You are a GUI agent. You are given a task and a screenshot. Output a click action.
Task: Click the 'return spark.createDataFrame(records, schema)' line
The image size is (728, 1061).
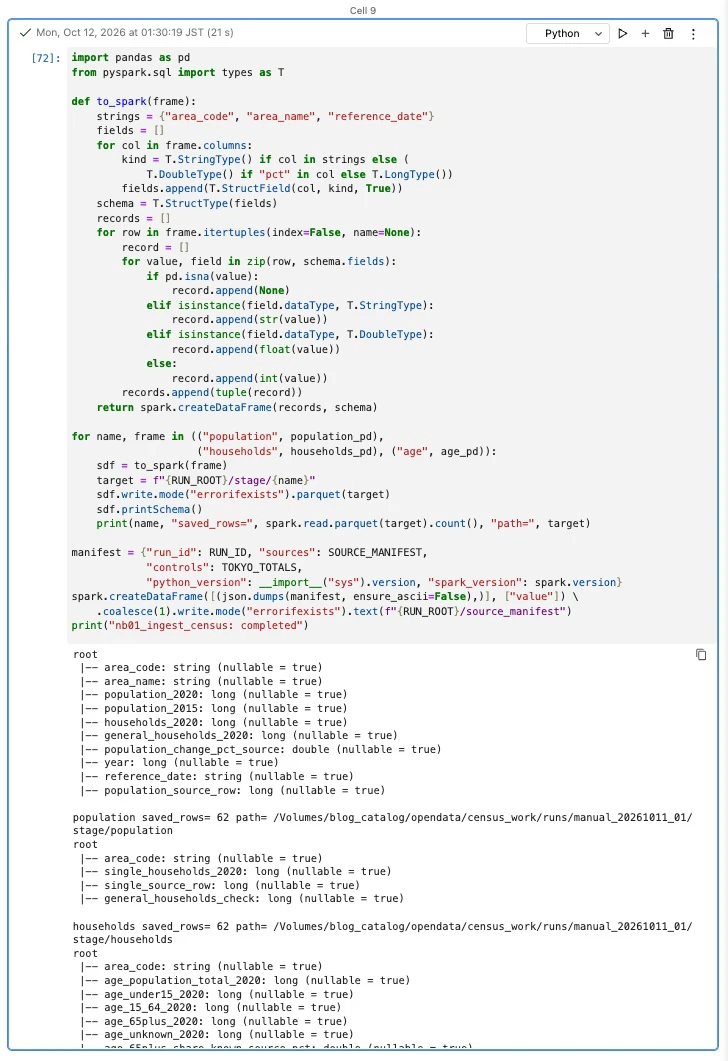237,407
